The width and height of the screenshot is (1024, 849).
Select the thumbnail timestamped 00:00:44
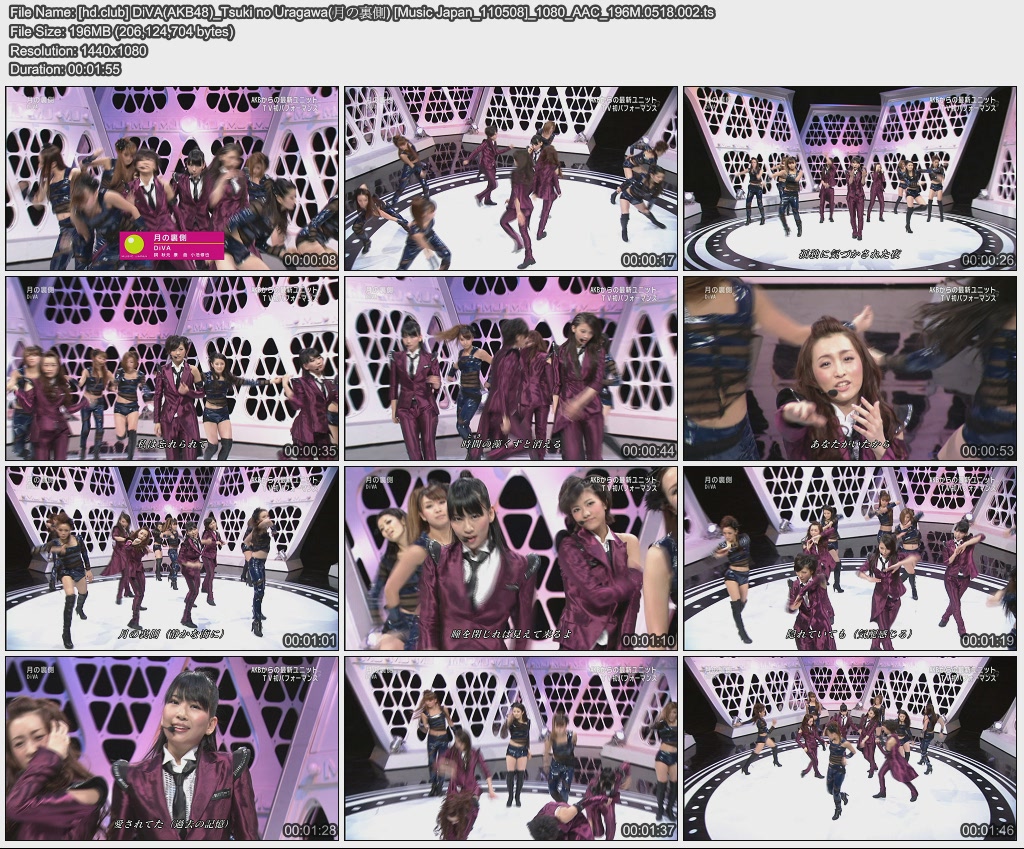pyautogui.click(x=511, y=368)
